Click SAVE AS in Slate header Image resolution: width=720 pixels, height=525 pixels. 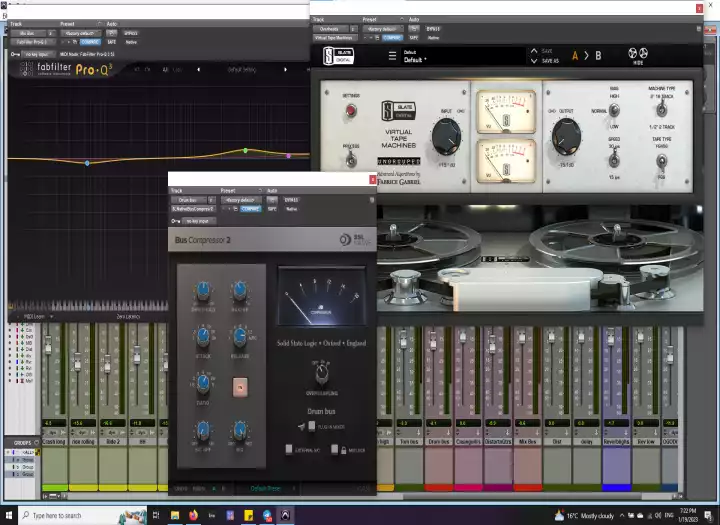coord(550,61)
